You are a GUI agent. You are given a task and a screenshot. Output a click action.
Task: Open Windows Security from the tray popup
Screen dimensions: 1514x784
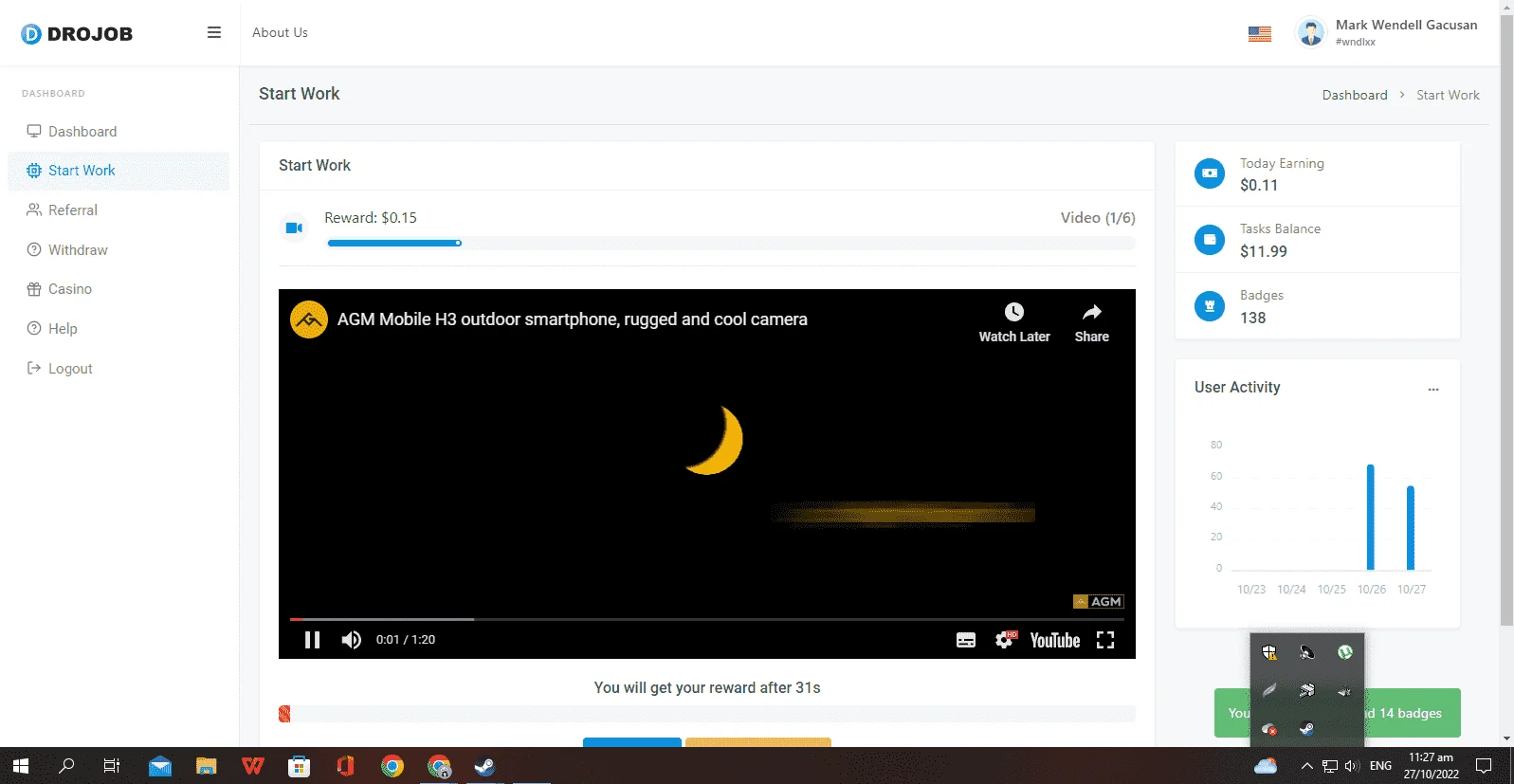(1269, 652)
